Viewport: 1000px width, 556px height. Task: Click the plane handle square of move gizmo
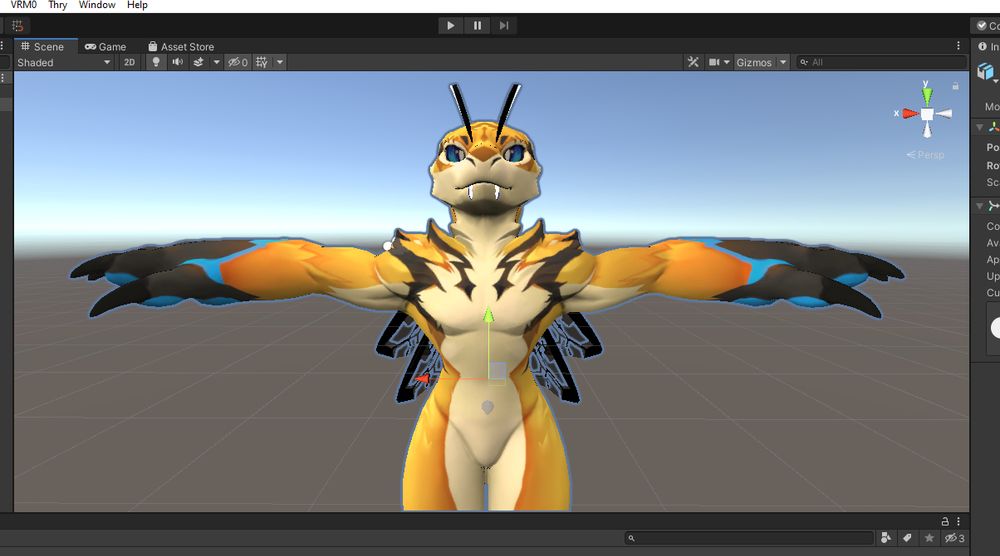pyautogui.click(x=498, y=371)
